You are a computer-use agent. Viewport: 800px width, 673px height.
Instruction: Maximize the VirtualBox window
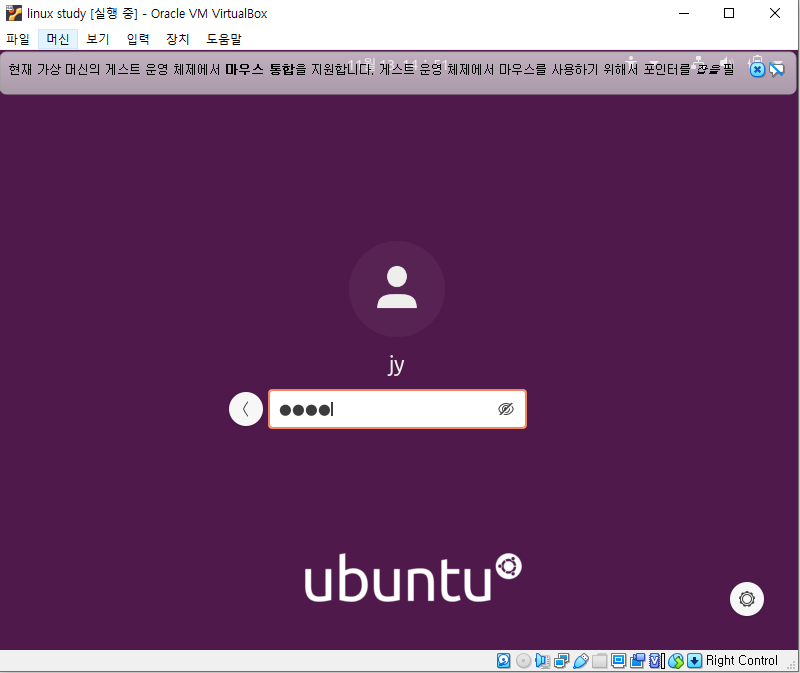point(729,13)
